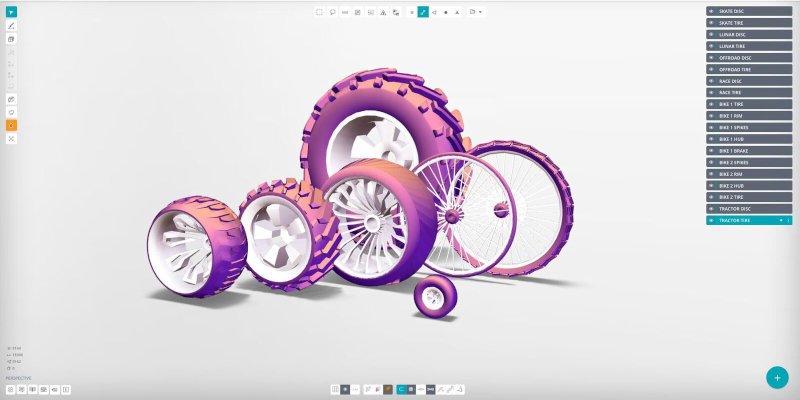Expand the TRACTOR TIRE layer dropdown arrow
Image resolution: width=800 pixels, height=400 pixels.
tap(780, 220)
